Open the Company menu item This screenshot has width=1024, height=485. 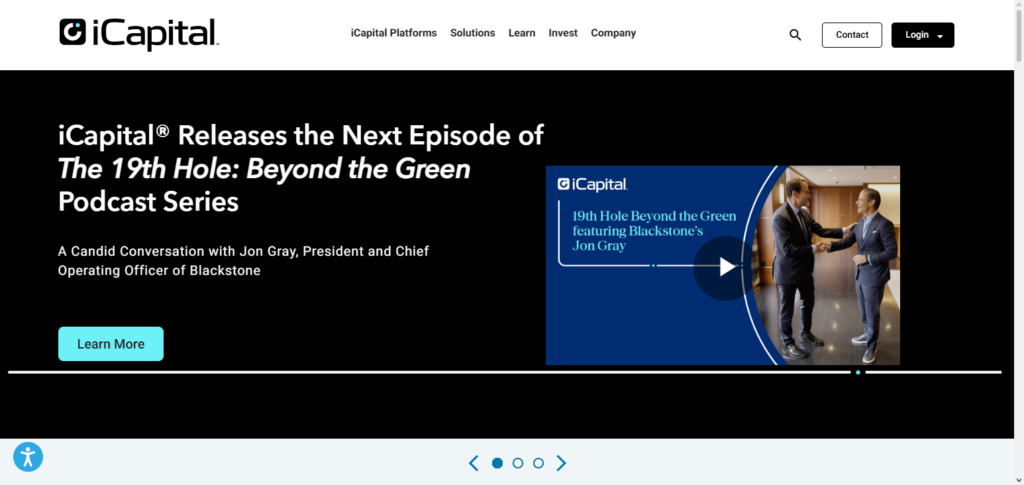613,33
